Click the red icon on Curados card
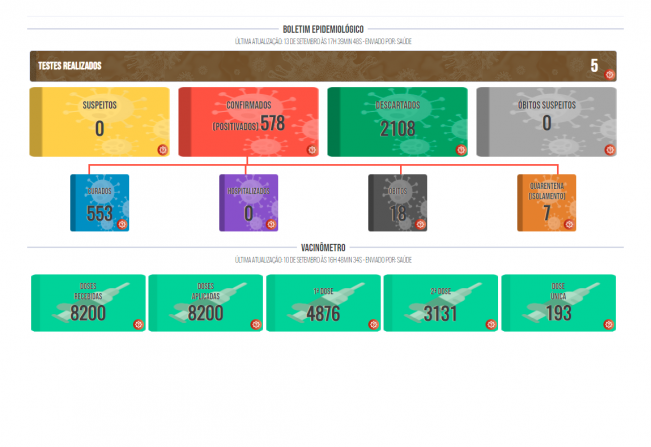Screen dimensions: 651x447 [122, 224]
